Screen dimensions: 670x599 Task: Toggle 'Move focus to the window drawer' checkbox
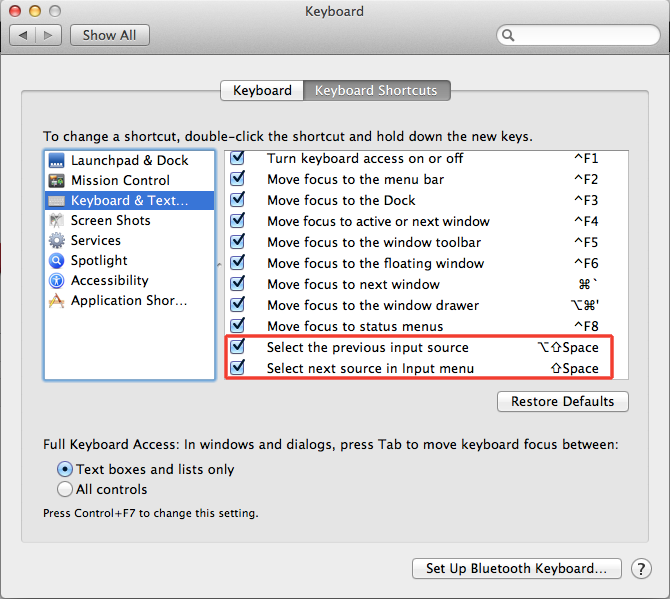click(237, 304)
